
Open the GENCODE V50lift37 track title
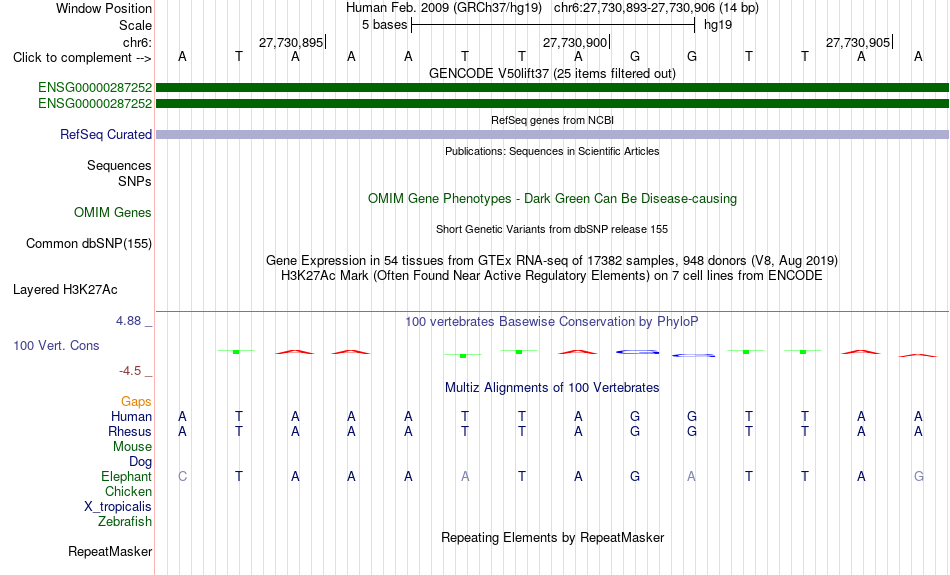click(x=552, y=73)
